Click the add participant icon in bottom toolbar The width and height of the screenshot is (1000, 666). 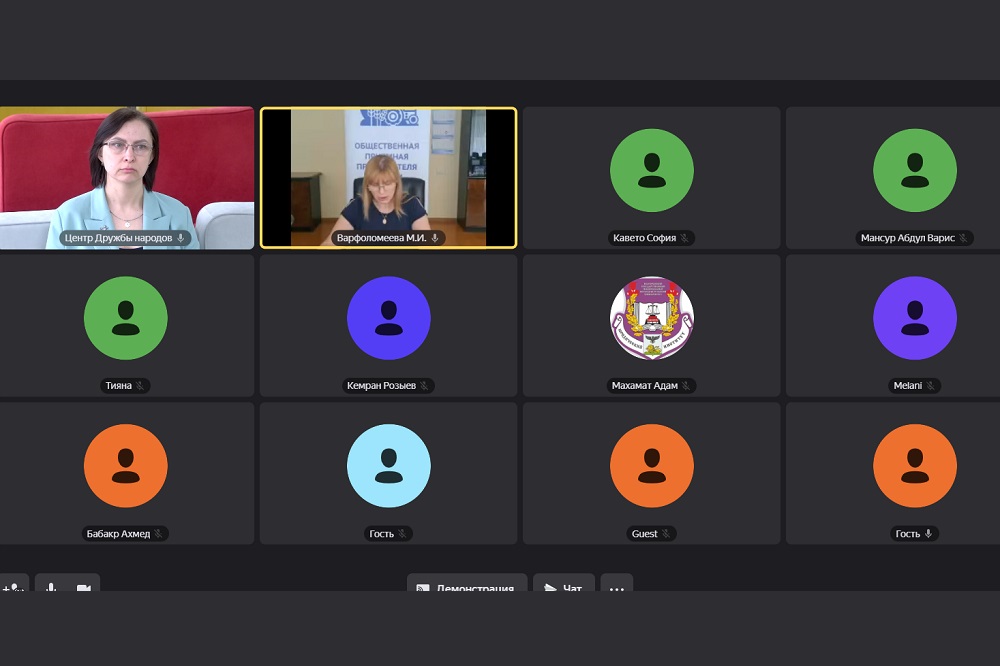(13, 586)
